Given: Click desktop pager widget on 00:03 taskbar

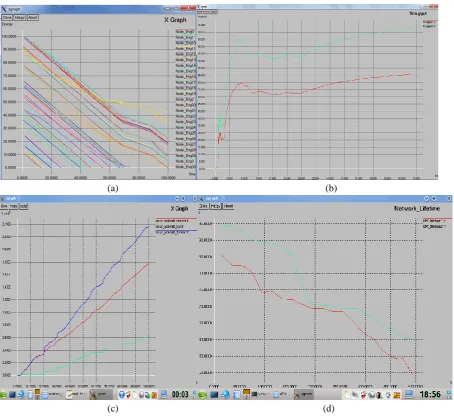Looking at the screenshot, I should [x=37, y=394].
